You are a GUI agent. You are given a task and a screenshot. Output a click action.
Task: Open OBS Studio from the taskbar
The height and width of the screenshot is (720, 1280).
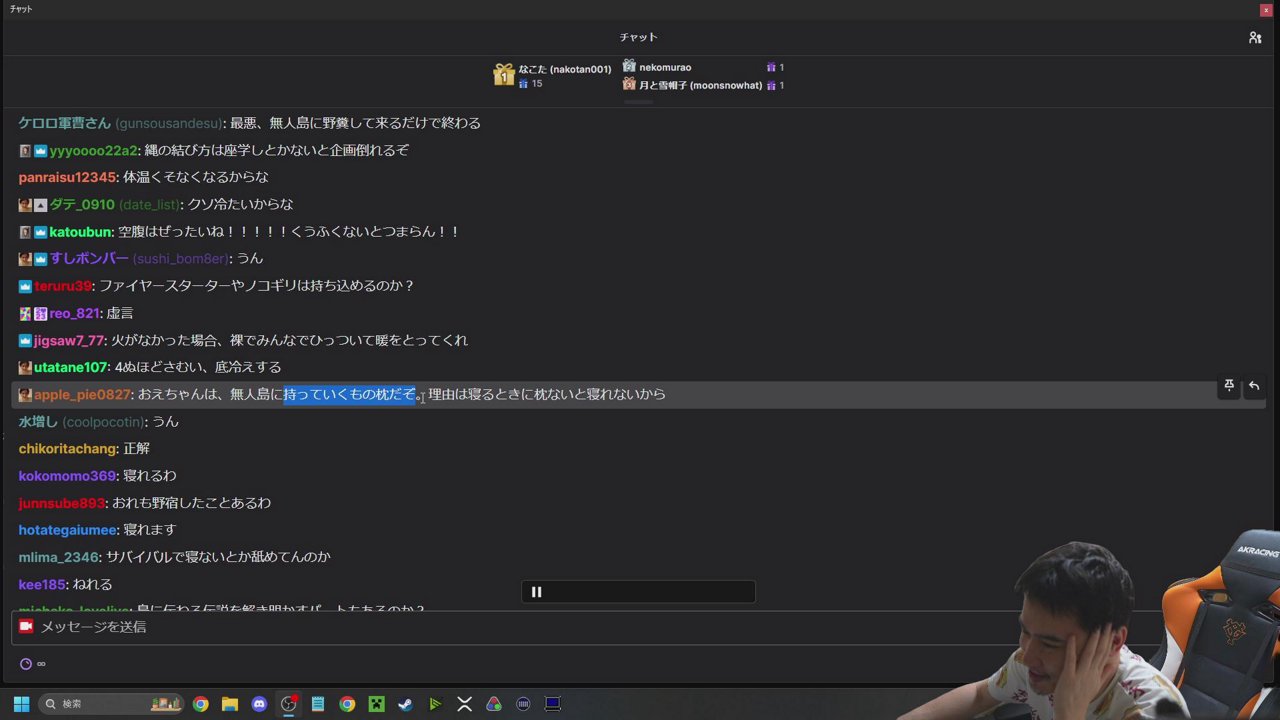pyautogui.click(x=288, y=704)
